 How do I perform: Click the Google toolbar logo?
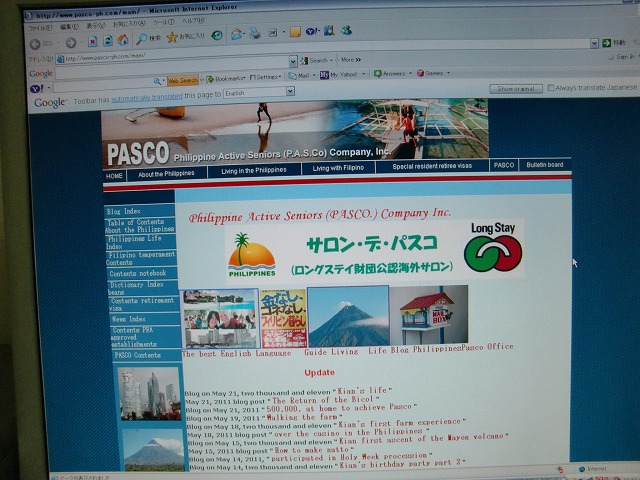[x=41, y=74]
